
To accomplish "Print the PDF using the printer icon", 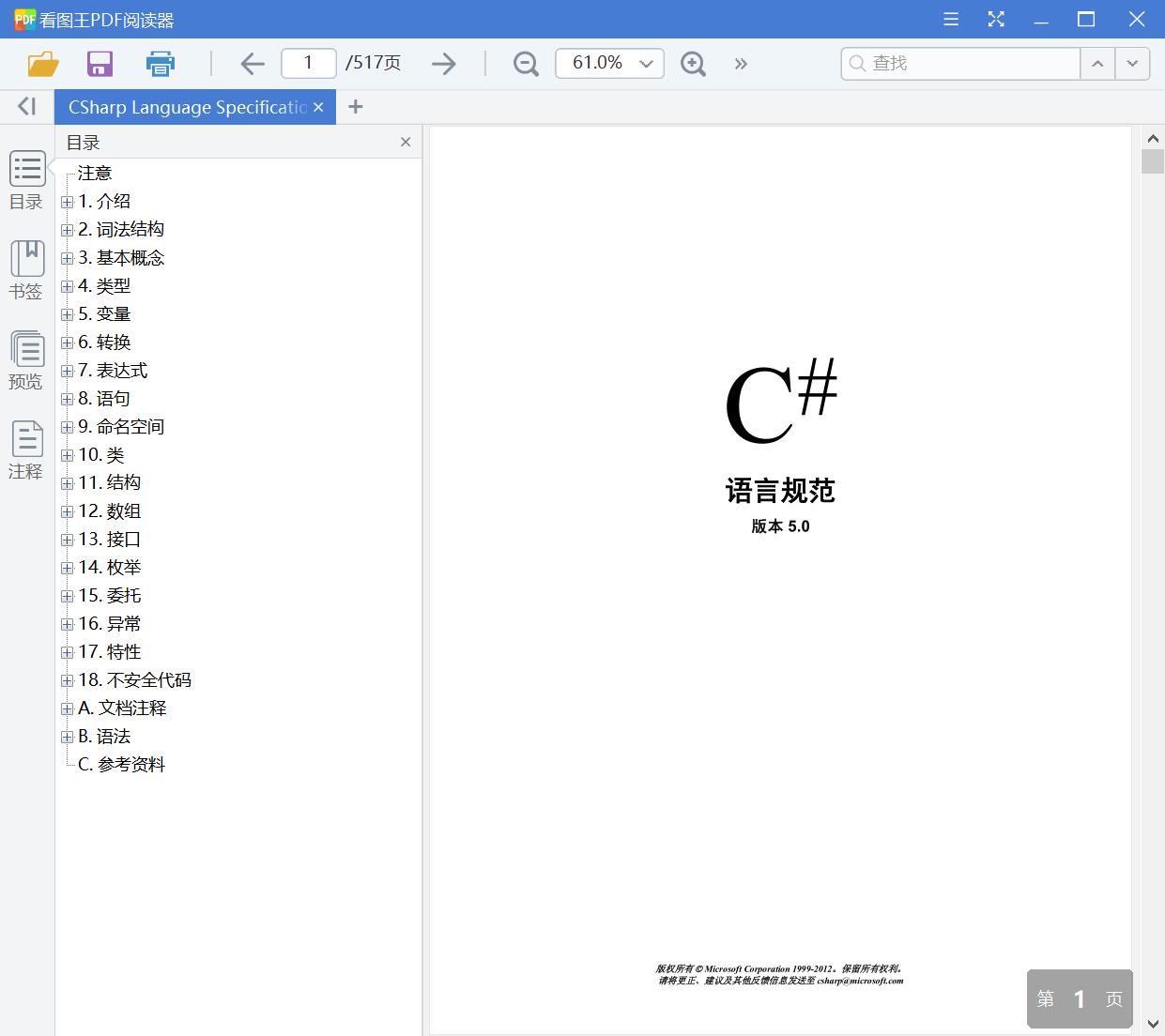I will 160,63.
